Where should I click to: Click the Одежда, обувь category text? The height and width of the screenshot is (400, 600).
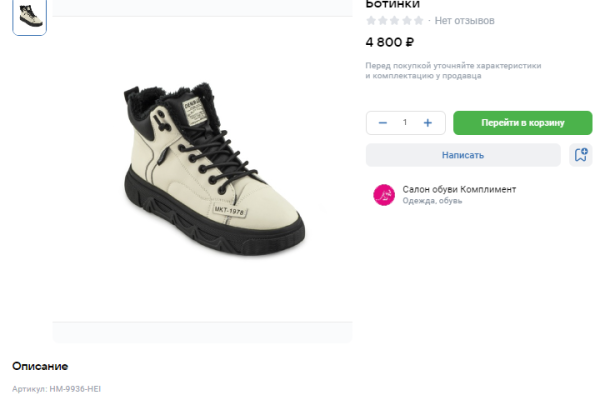tap(432, 201)
